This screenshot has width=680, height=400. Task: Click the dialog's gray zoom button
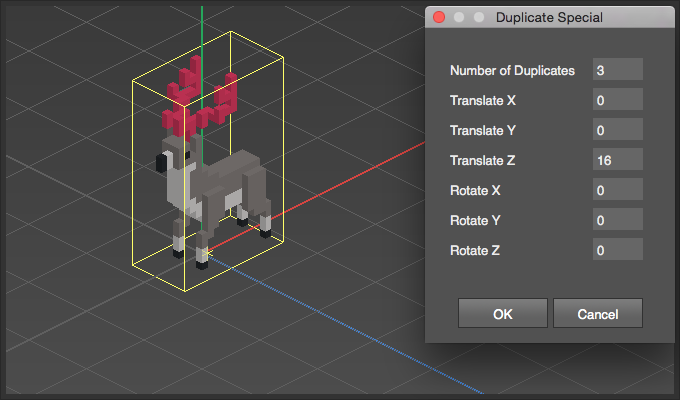click(x=478, y=17)
